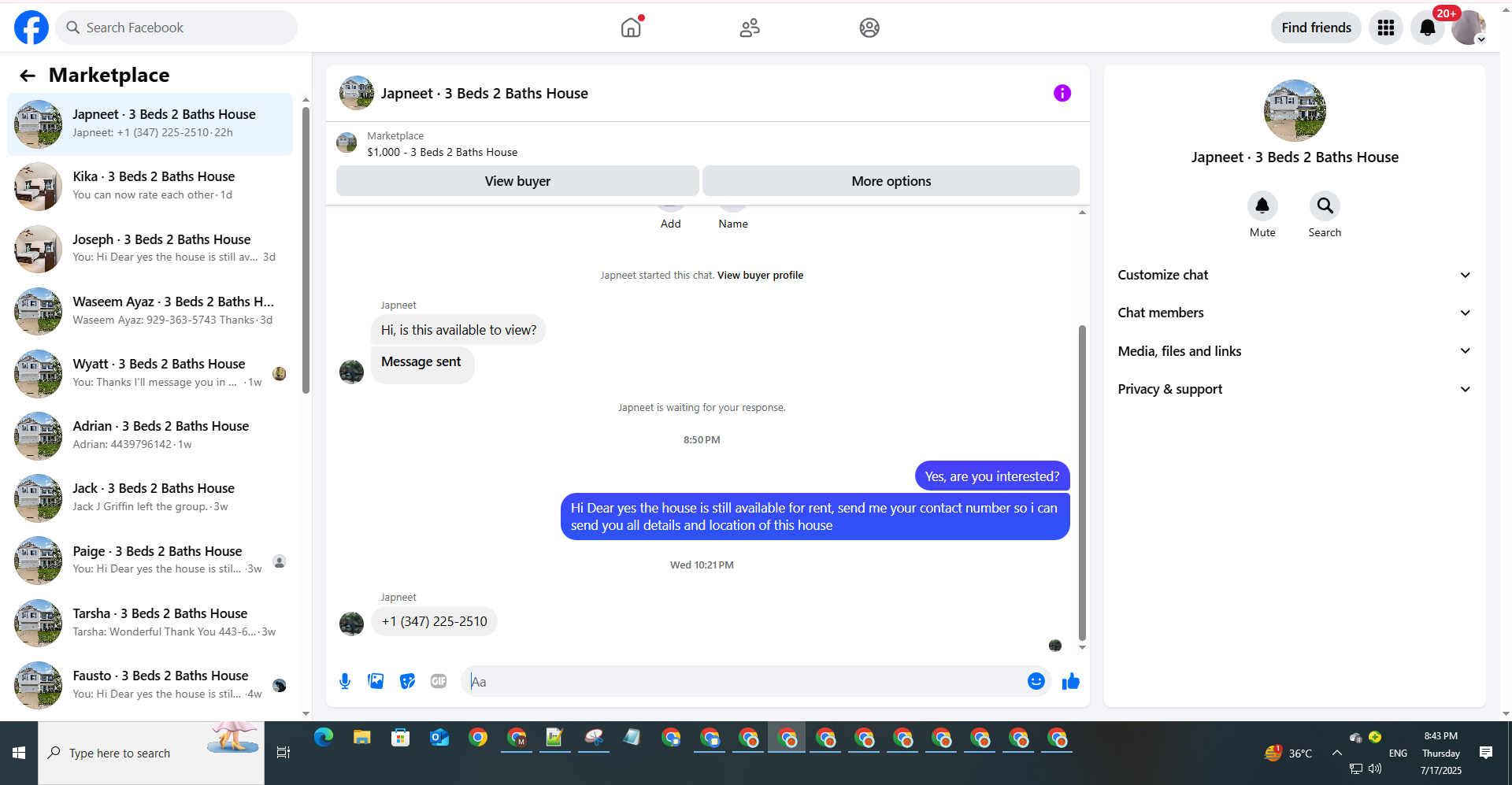Open the Joseph conversation
Viewport: 1512px width, 785px height.
[x=150, y=248]
